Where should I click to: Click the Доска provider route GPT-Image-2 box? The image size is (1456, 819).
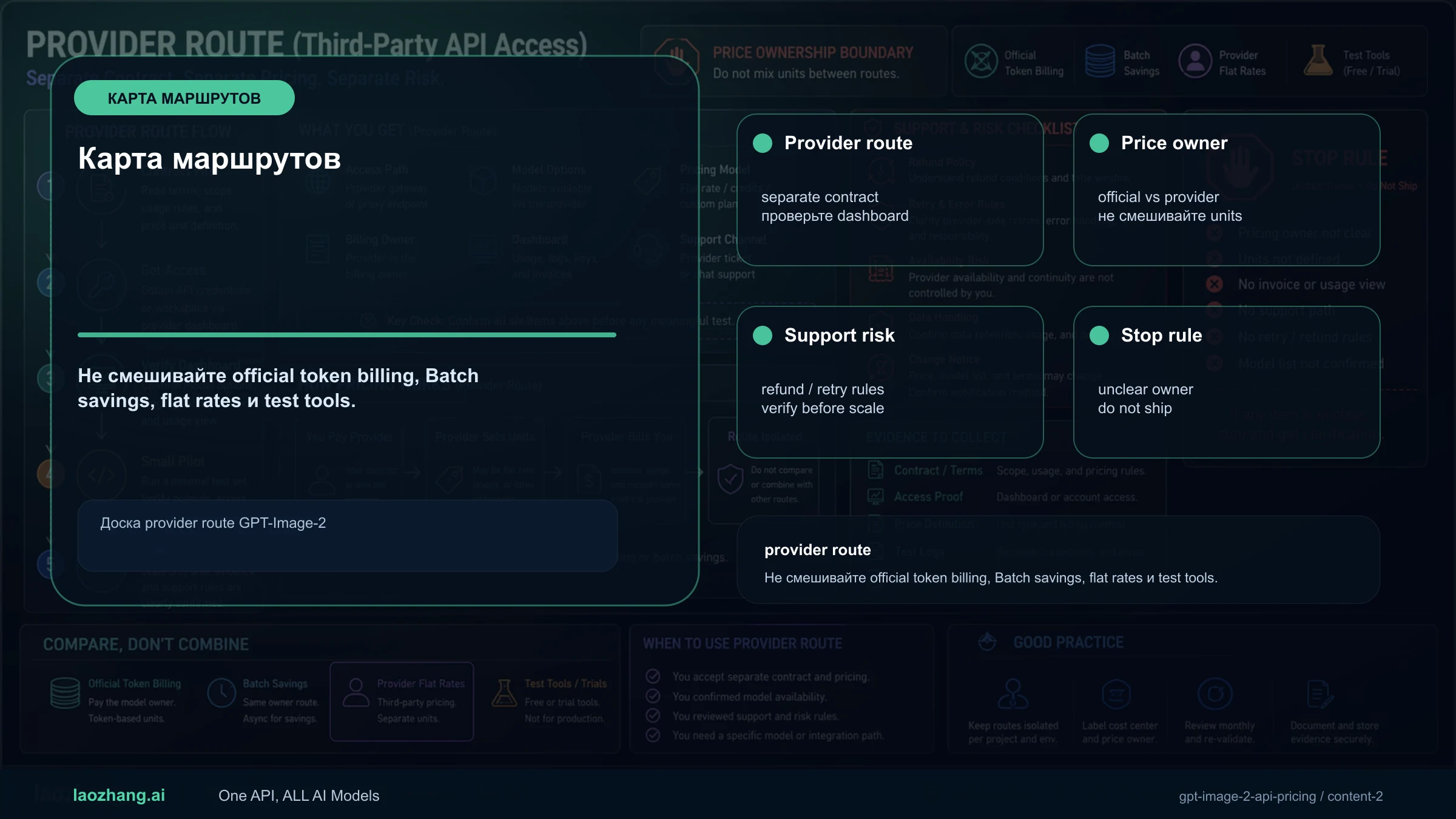coord(348,536)
